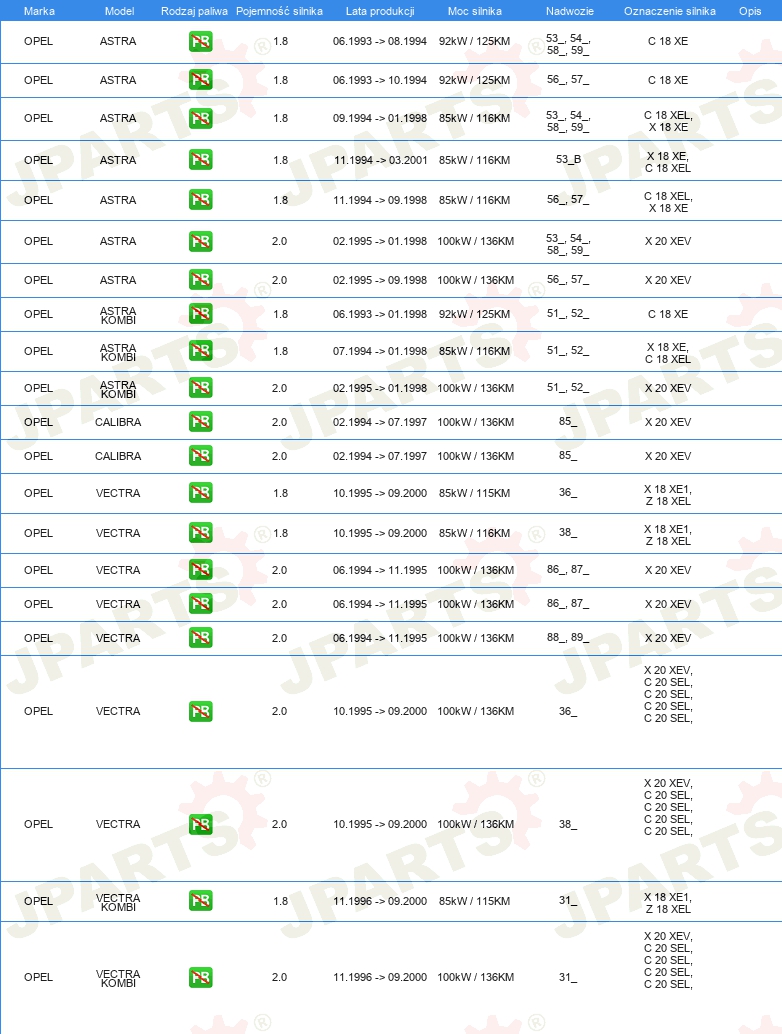
Task: Click fuel icon in VECTRA 88_, 89_ row
Action: 200,638
